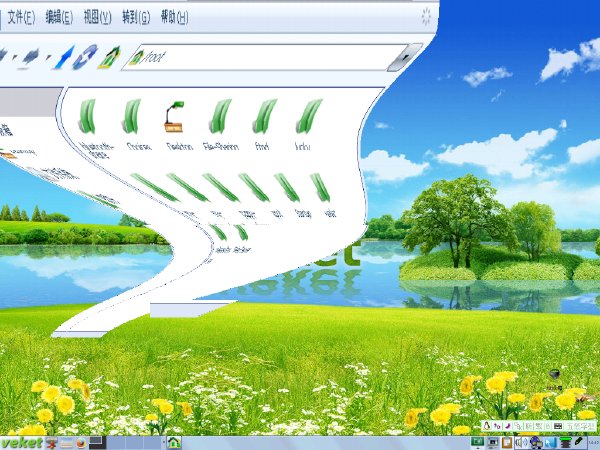Screen dimensions: 600x450
Task: Click the terminal icon in the taskbar
Action: (x=98, y=442)
